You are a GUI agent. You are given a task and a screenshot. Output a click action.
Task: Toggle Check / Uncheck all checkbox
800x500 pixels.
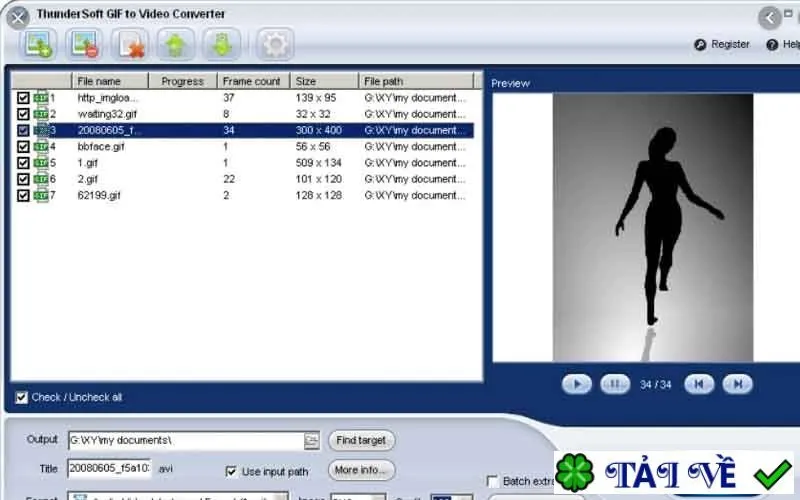(x=21, y=397)
